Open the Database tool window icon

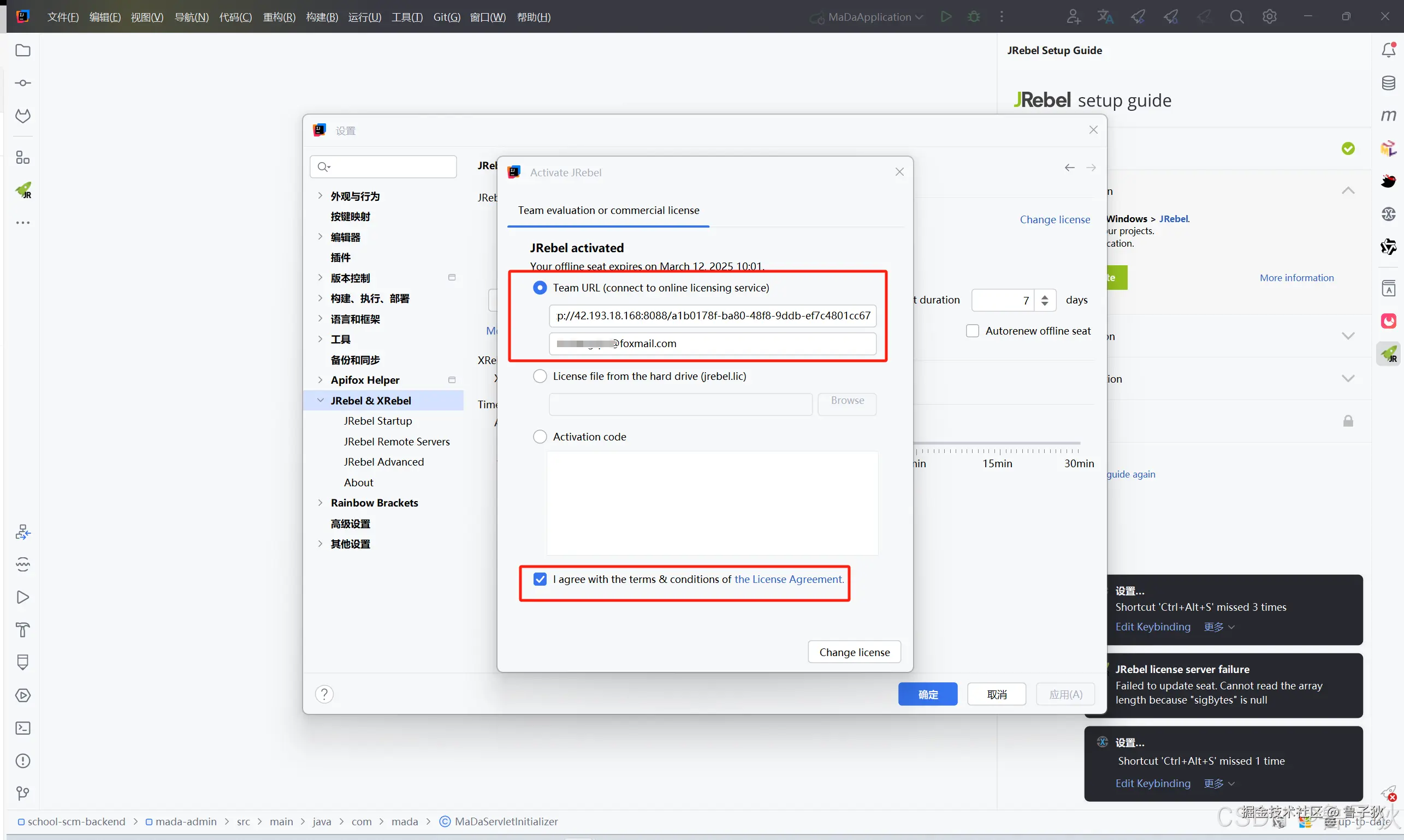1388,82
